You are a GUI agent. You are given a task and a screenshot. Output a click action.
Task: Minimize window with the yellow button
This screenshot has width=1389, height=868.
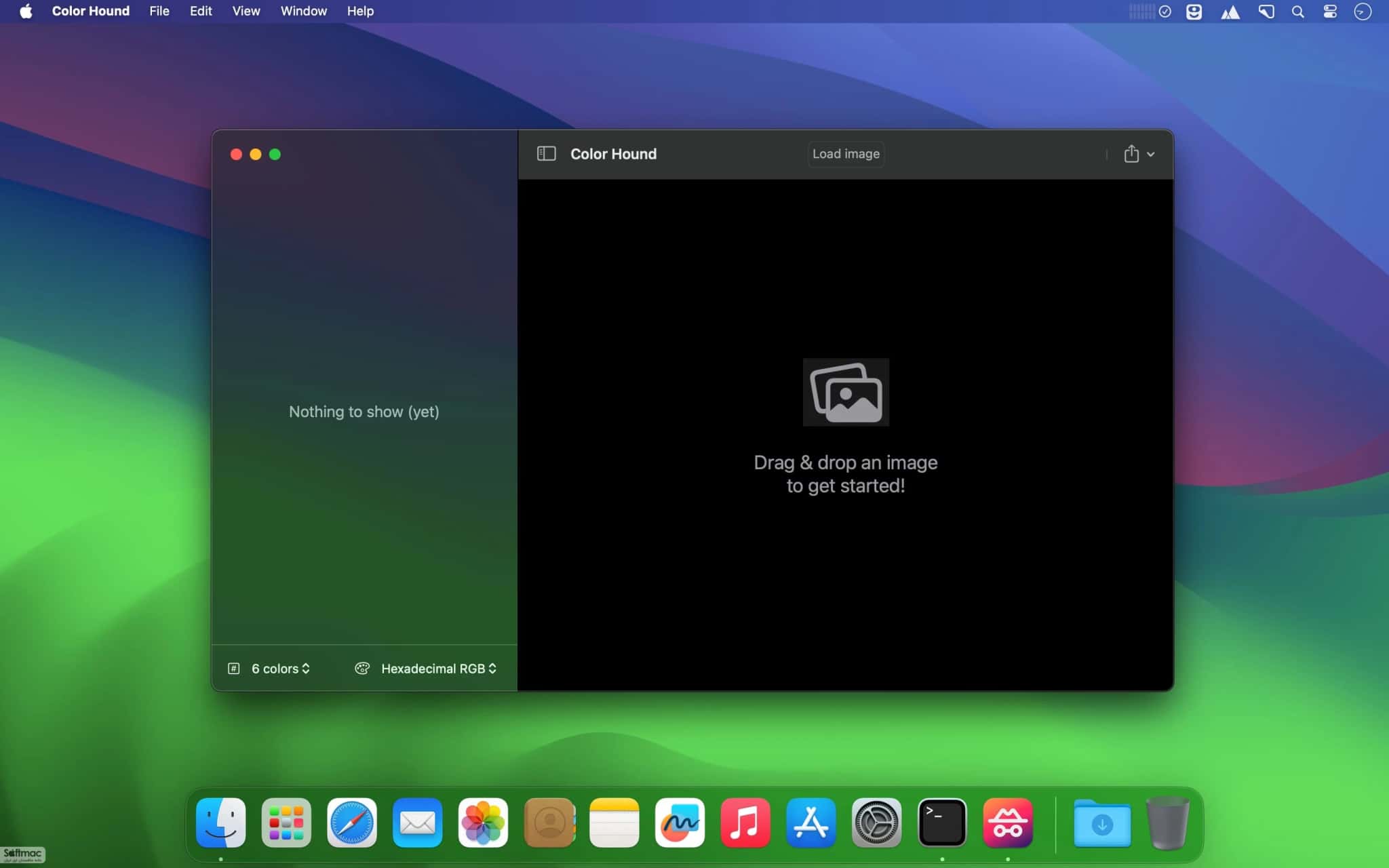(x=256, y=155)
